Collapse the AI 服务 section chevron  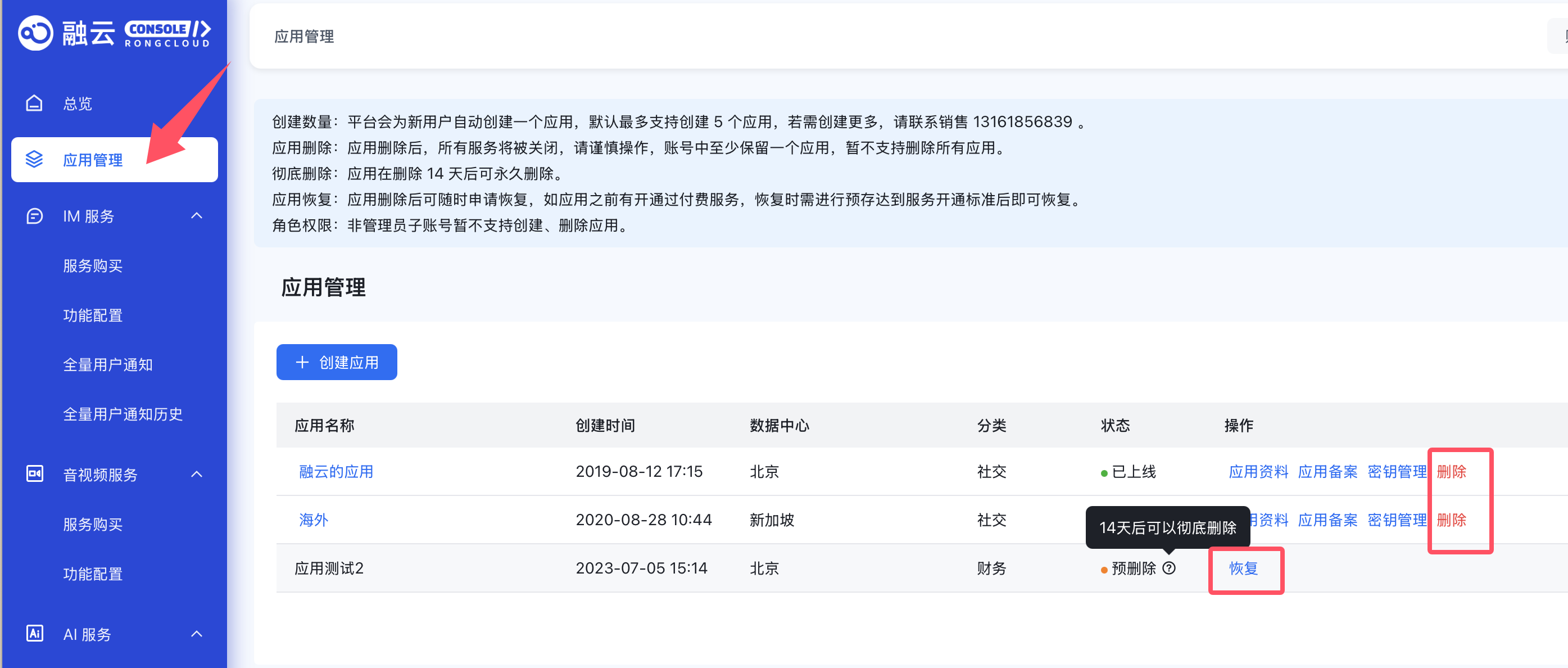197,634
